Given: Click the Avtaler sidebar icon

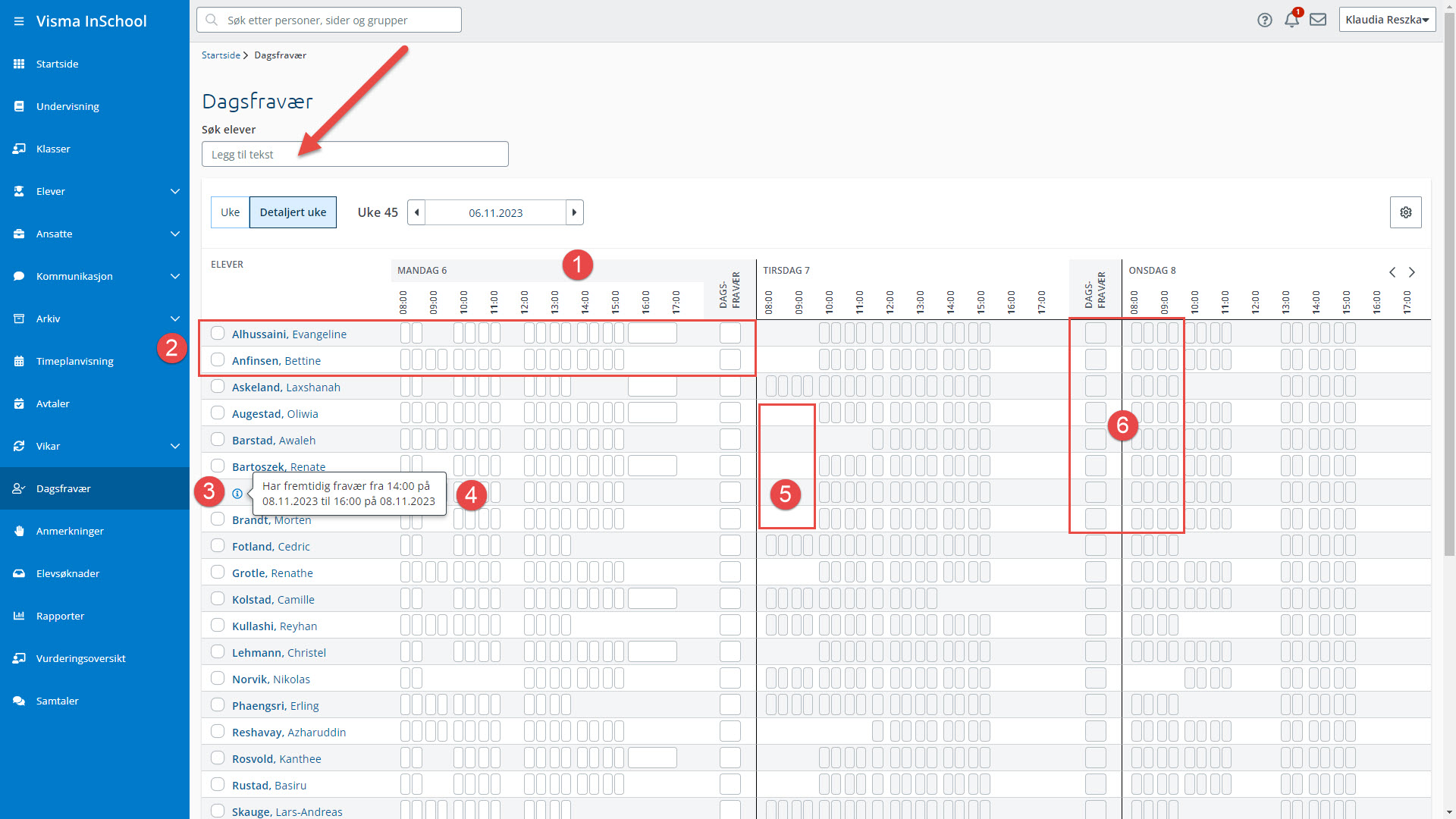Looking at the screenshot, I should [x=19, y=403].
